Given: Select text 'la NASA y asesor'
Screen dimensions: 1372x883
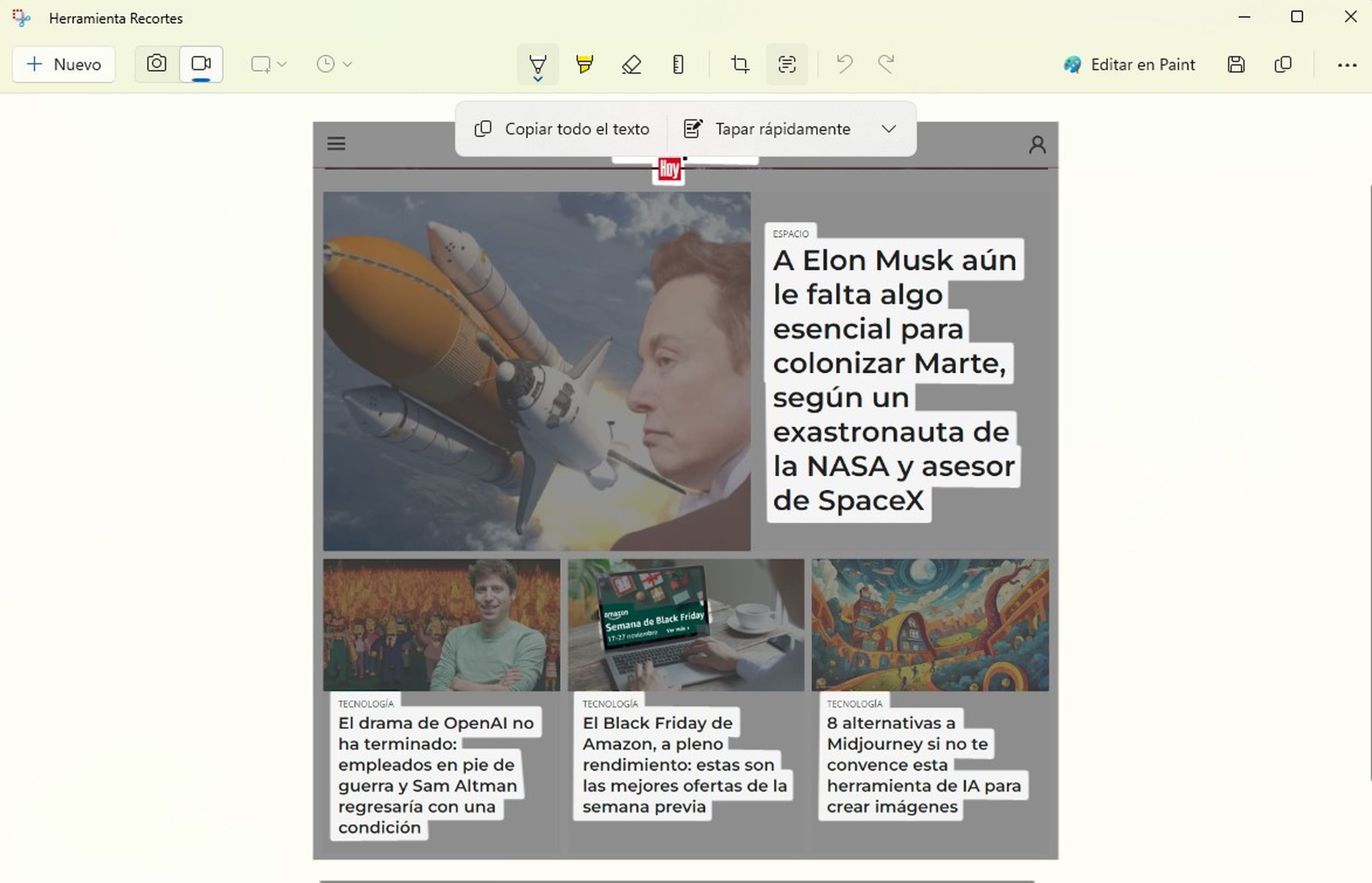Looking at the screenshot, I should coord(894,466).
